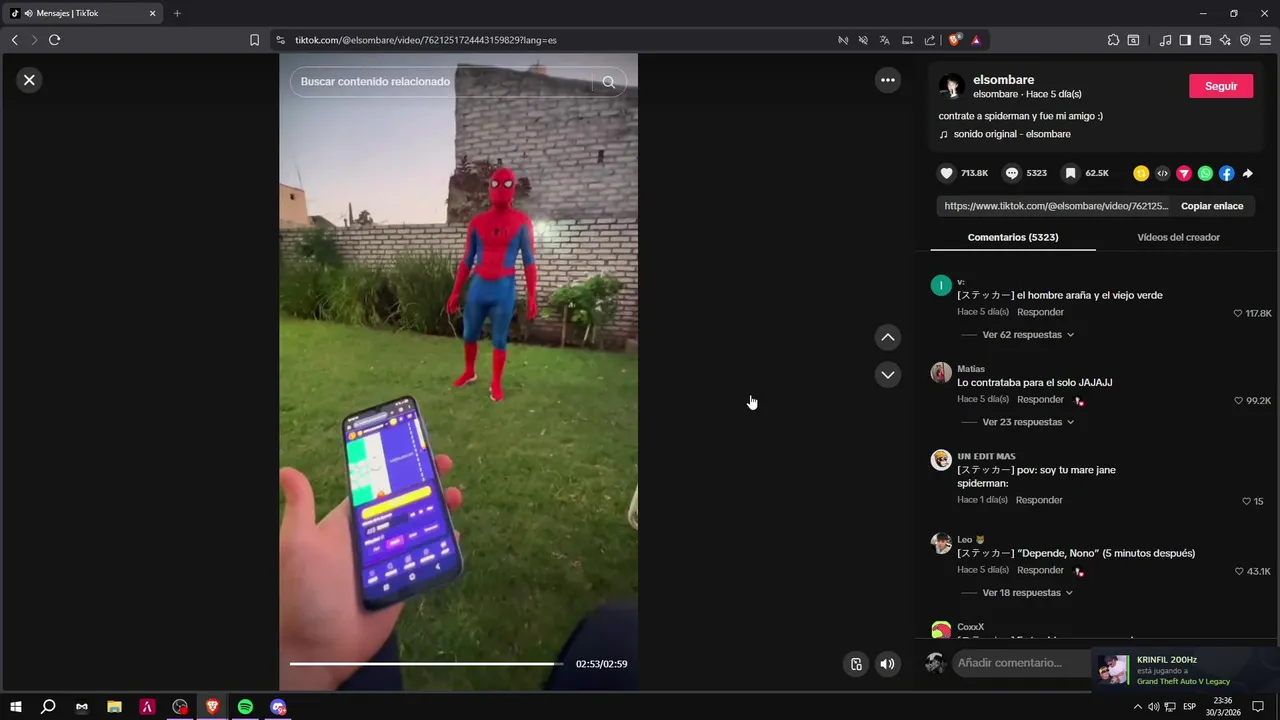
Task: Click the share page icon in address bar
Action: pos(929,40)
